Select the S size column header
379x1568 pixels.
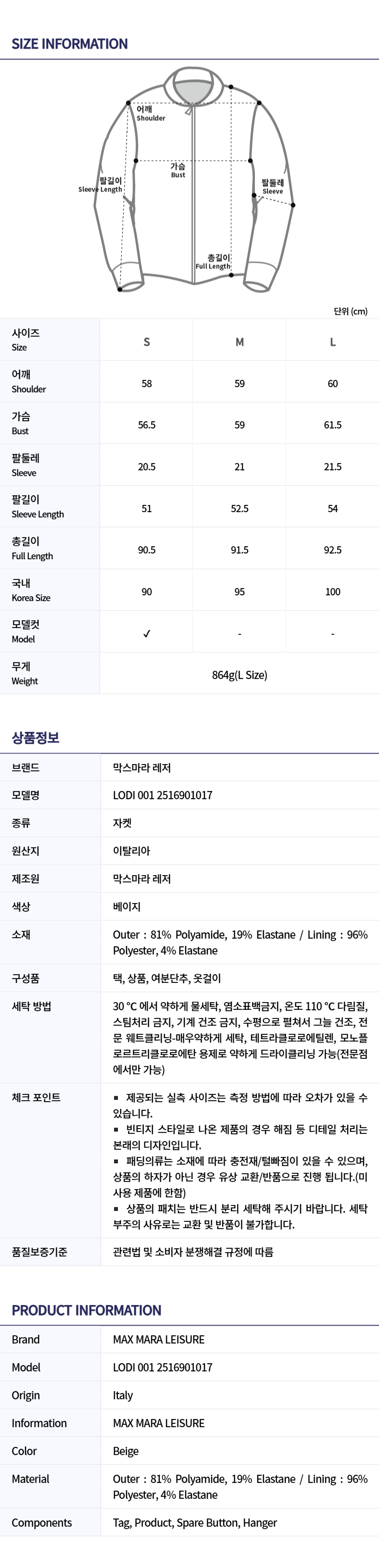[x=147, y=342]
